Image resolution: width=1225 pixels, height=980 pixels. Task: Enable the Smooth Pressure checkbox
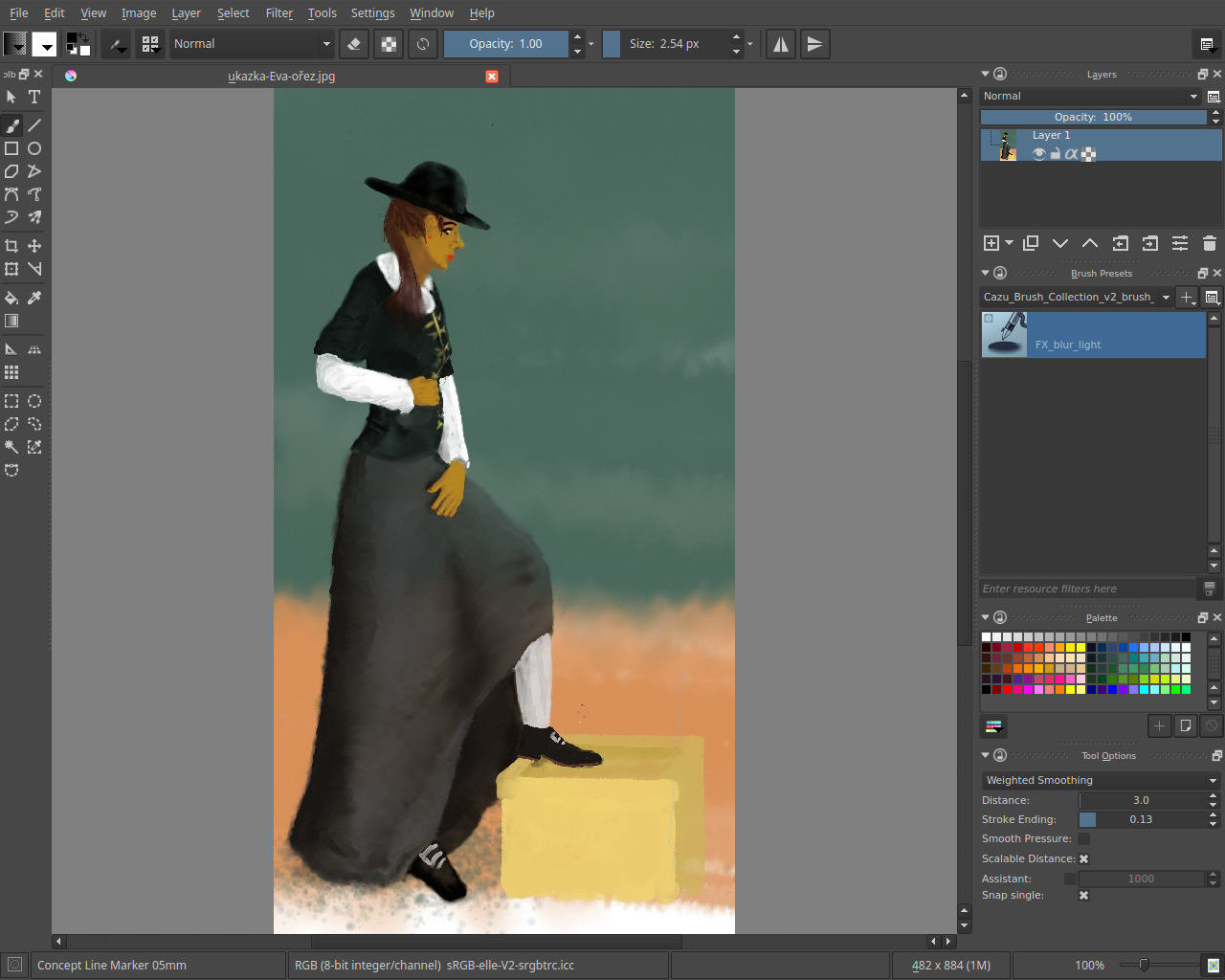click(x=1083, y=838)
